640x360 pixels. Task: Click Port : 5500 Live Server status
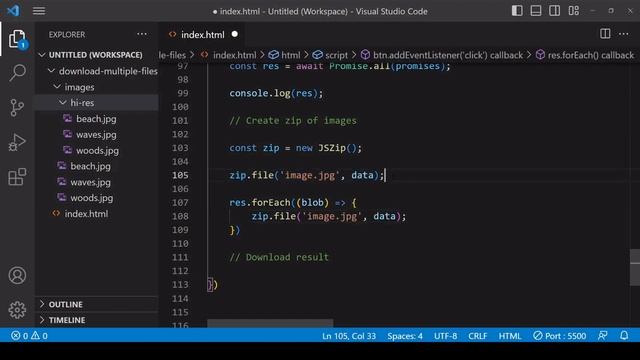point(560,336)
